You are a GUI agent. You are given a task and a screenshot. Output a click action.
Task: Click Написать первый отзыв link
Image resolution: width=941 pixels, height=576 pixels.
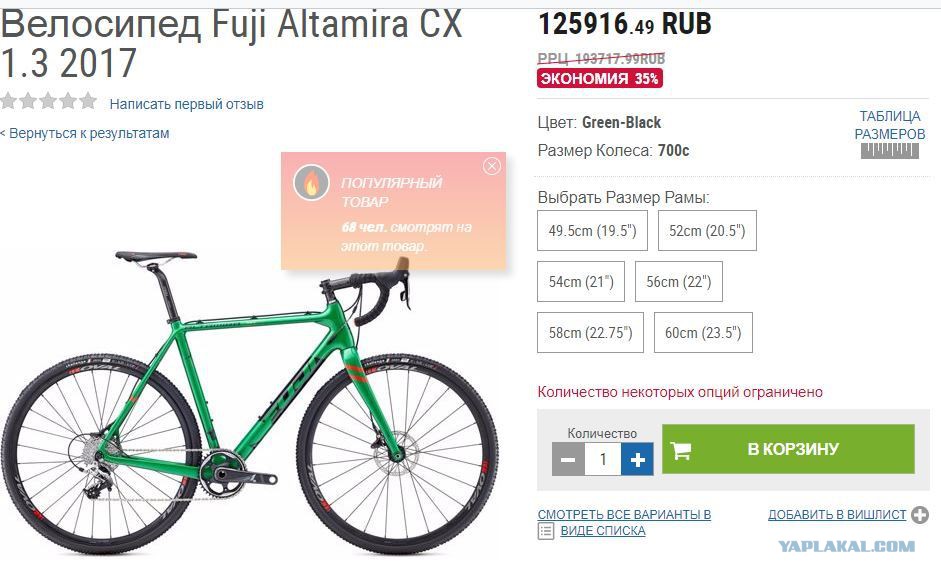coord(186,104)
